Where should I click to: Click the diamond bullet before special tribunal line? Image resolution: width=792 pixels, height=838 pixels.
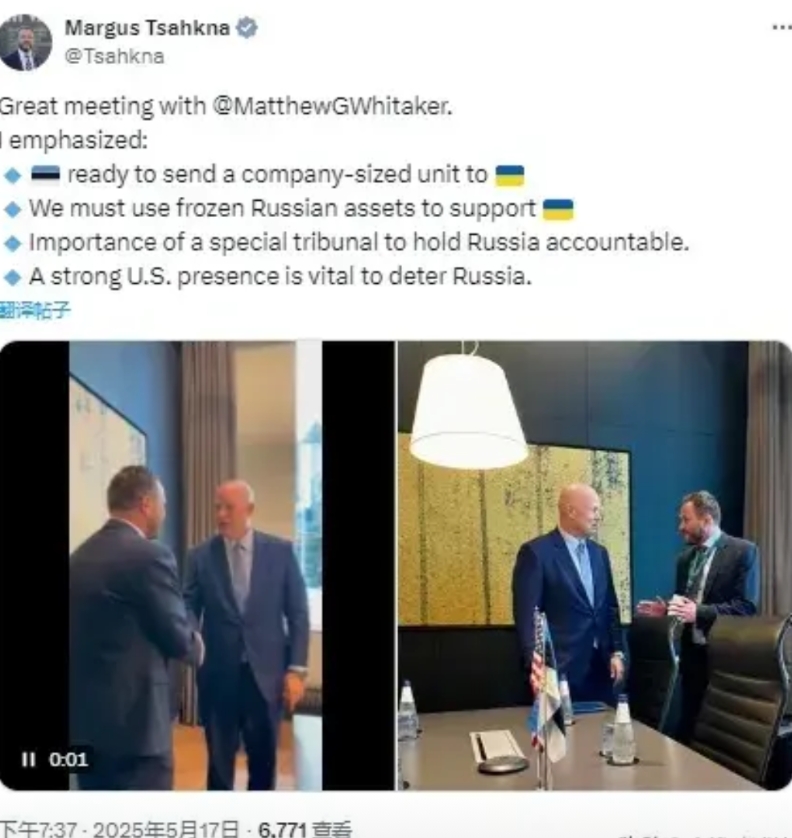tap(12, 244)
